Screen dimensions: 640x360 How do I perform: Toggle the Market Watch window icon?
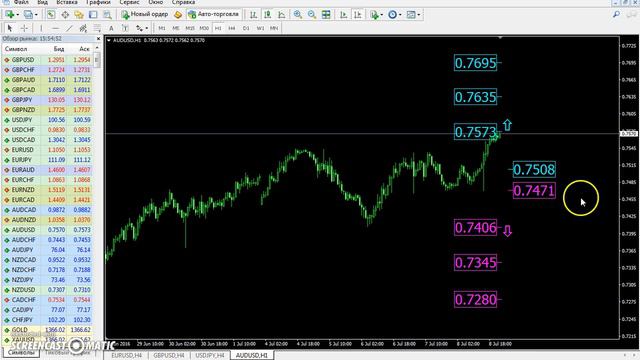51,15
